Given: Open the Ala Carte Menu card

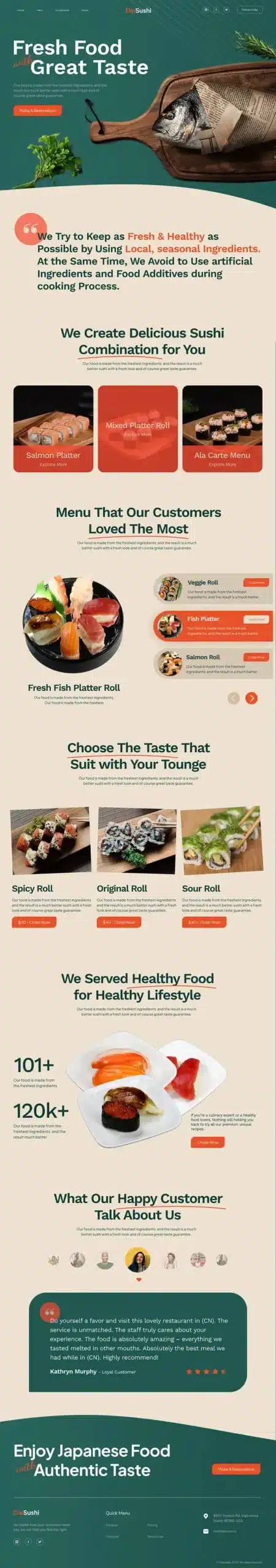Looking at the screenshot, I should [x=222, y=429].
